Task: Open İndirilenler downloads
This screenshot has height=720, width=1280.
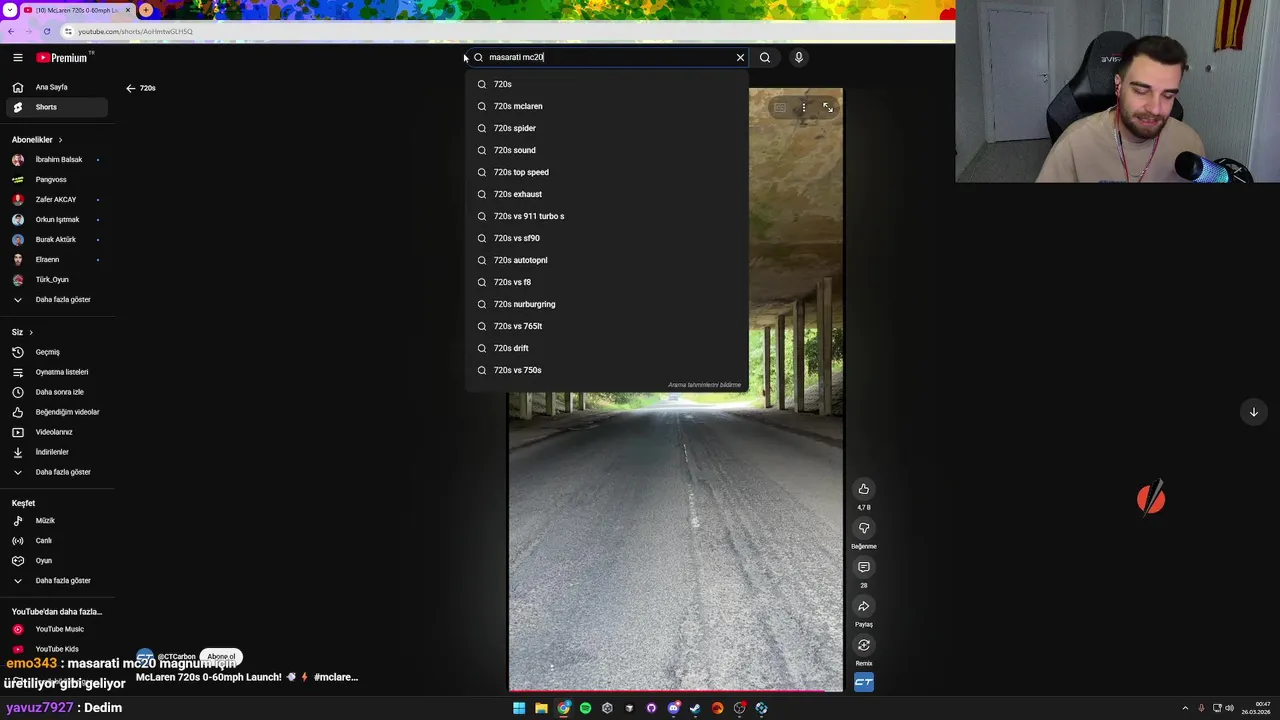Action: tap(57, 452)
